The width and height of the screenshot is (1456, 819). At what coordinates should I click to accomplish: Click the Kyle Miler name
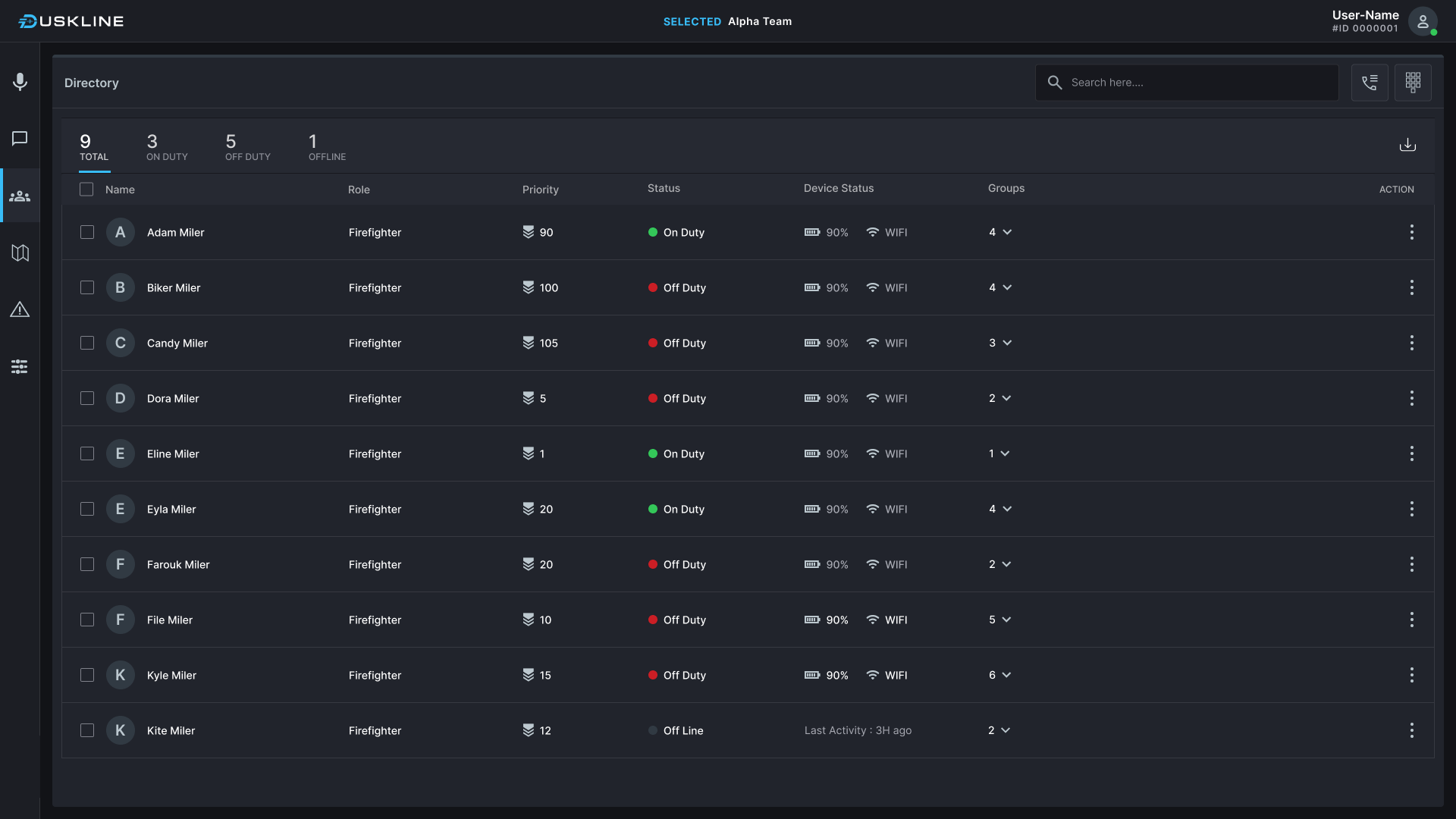click(171, 675)
